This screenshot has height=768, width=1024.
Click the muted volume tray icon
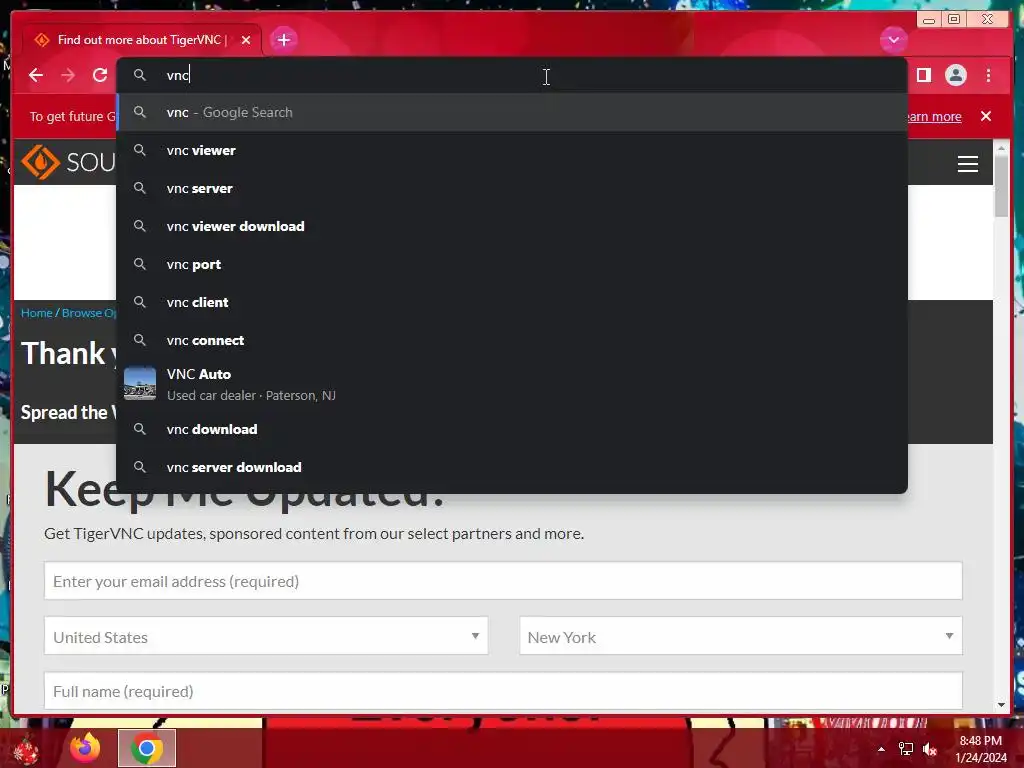pos(929,749)
